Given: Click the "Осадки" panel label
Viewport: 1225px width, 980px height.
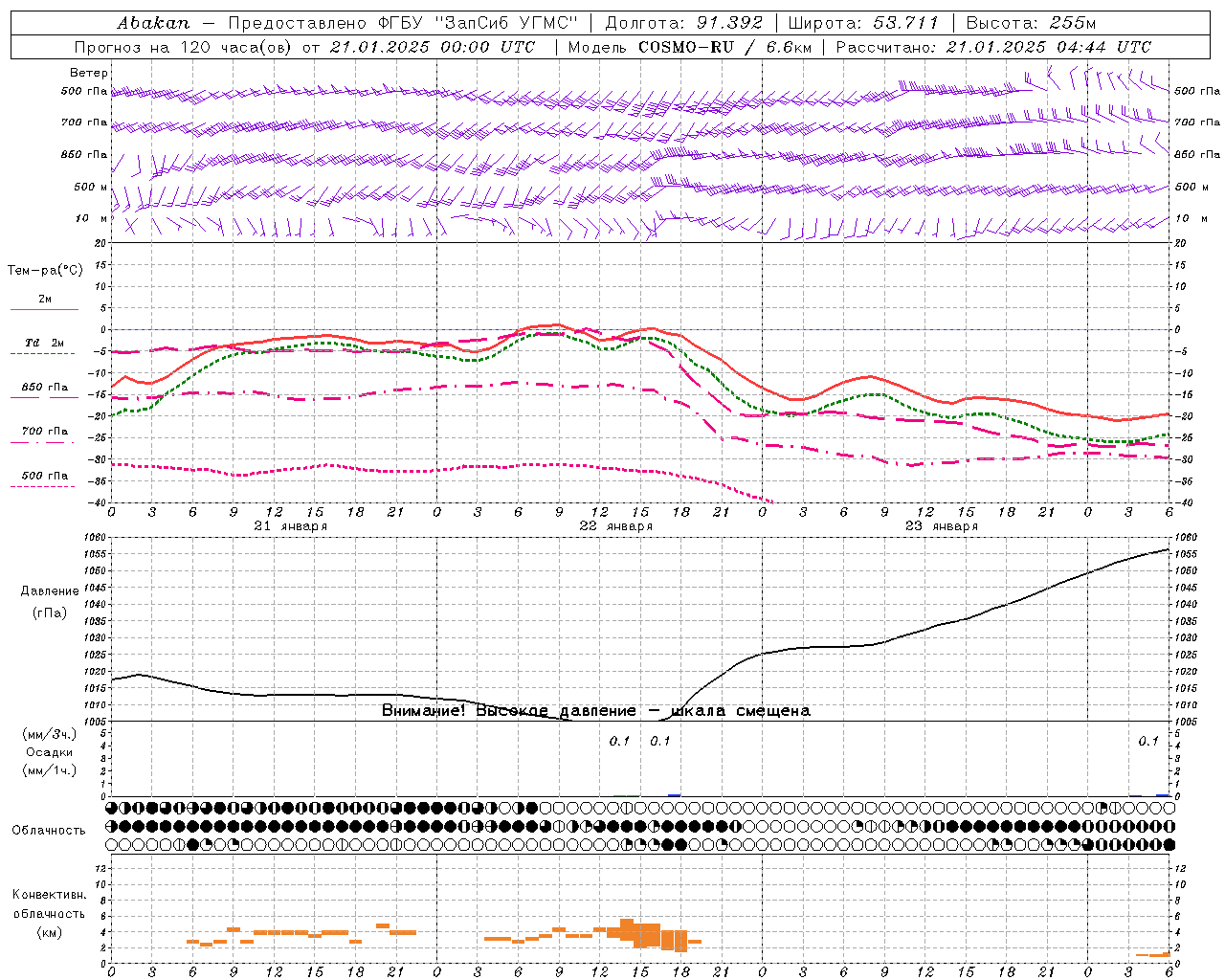Looking at the screenshot, I should [50, 752].
